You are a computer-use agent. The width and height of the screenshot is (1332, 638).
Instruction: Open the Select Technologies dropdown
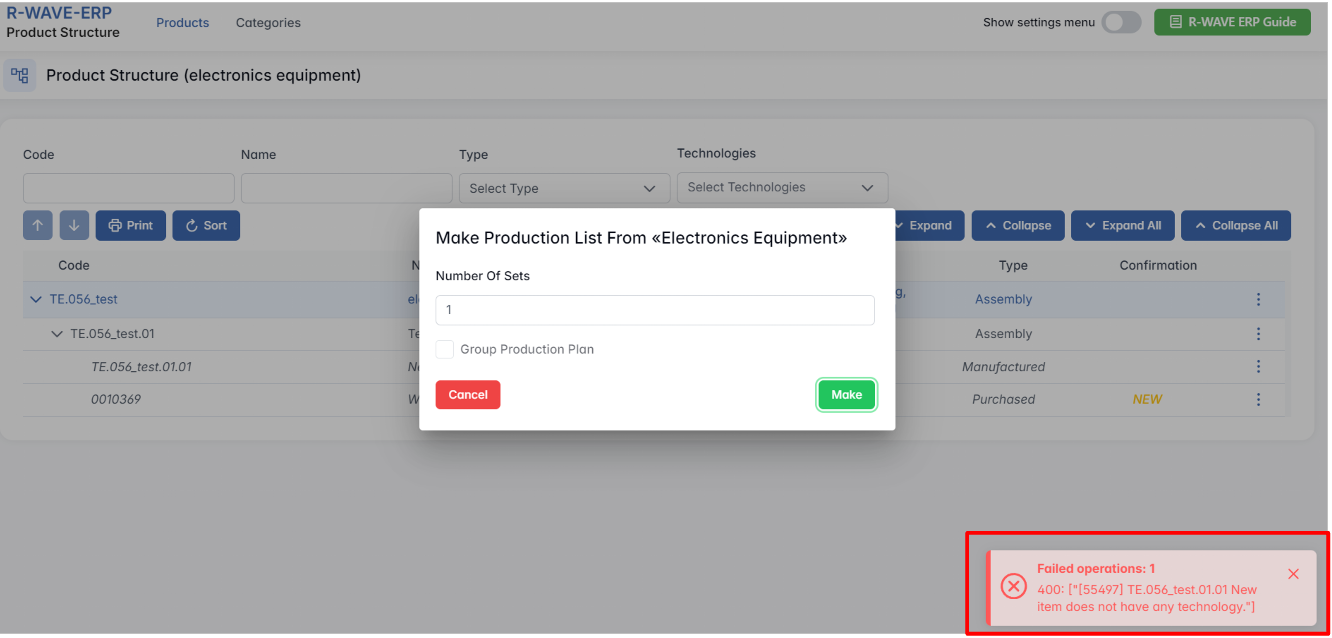(781, 187)
